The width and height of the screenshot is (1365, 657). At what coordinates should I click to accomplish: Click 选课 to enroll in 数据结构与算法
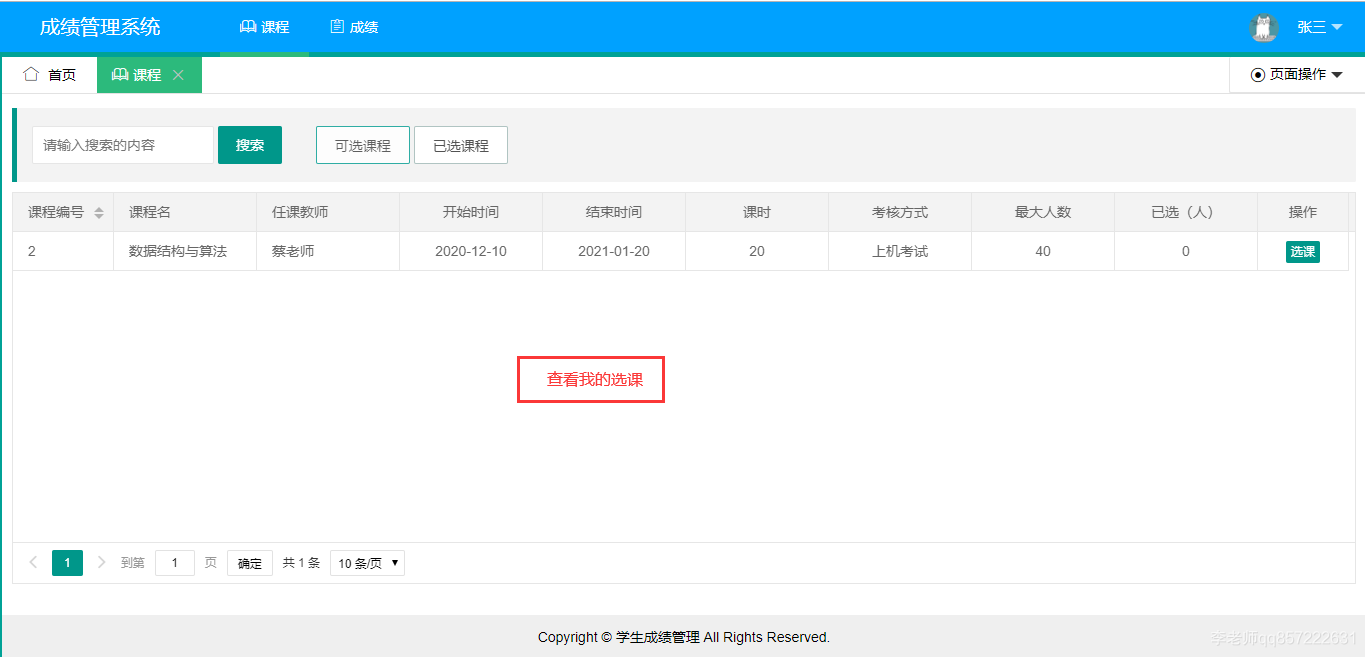pyautogui.click(x=1302, y=251)
